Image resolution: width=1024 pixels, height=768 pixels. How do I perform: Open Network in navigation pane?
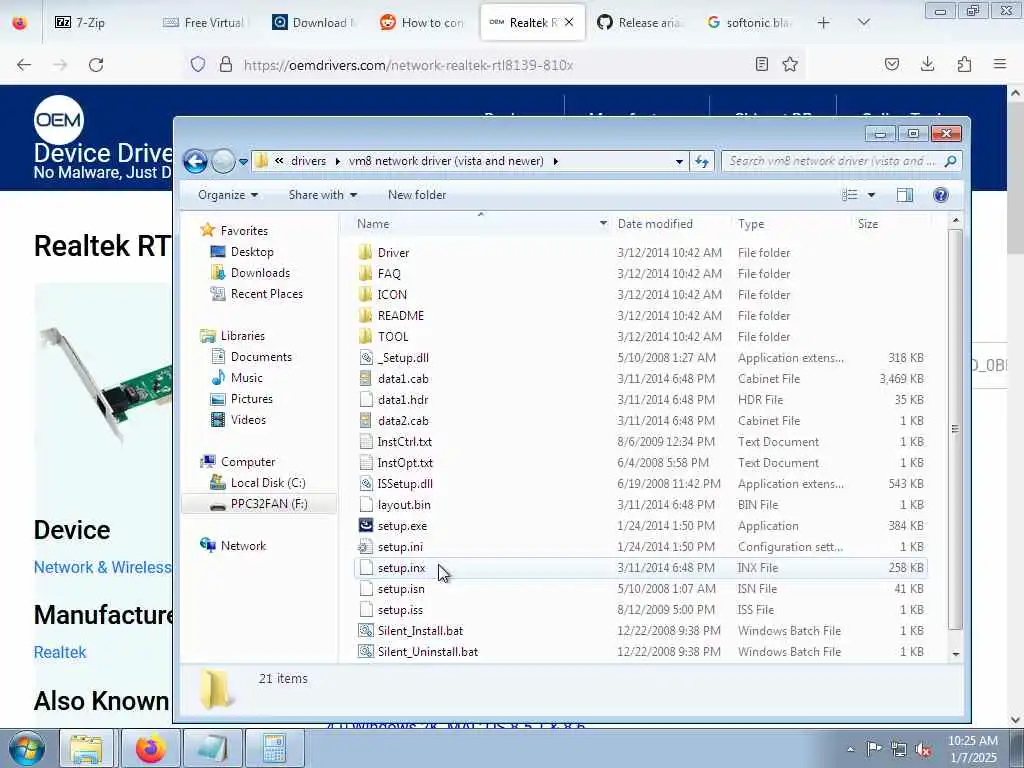click(243, 545)
